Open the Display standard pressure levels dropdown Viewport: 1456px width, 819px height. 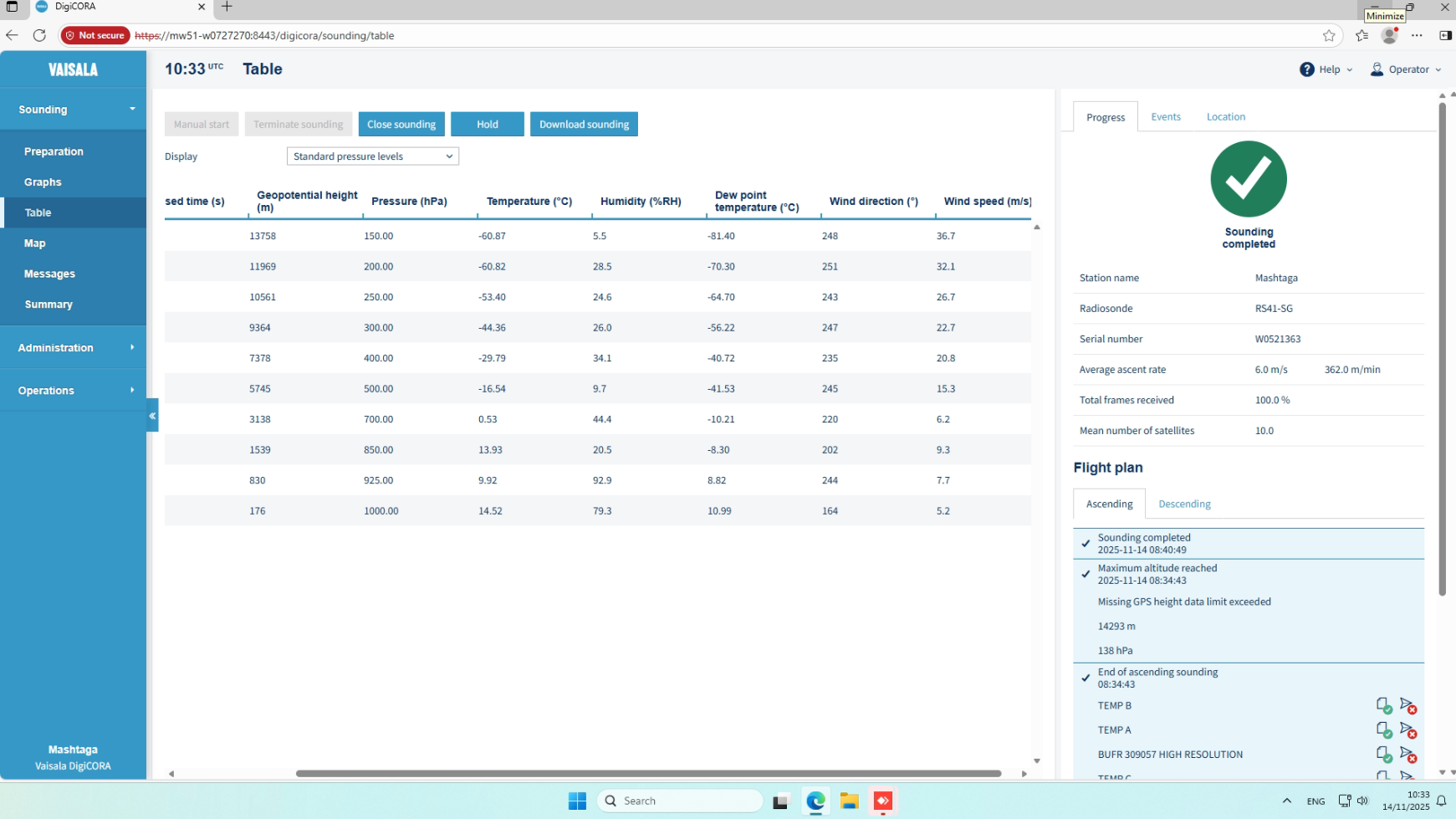372,156
